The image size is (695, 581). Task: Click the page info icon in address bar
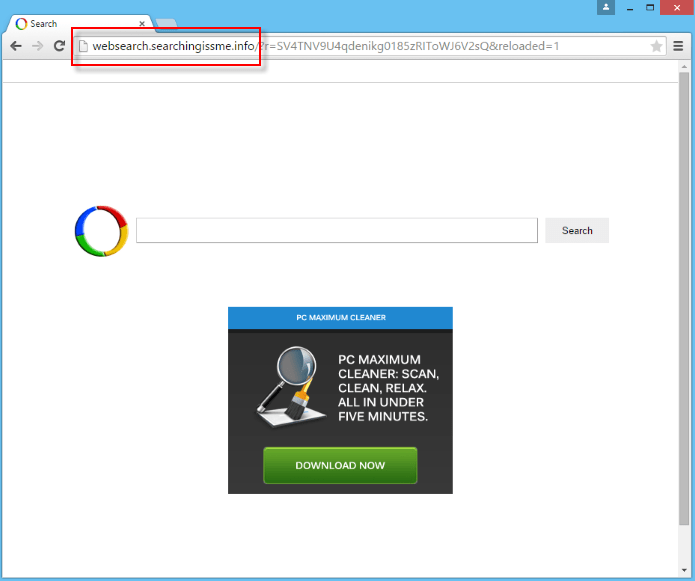pyautogui.click(x=83, y=46)
